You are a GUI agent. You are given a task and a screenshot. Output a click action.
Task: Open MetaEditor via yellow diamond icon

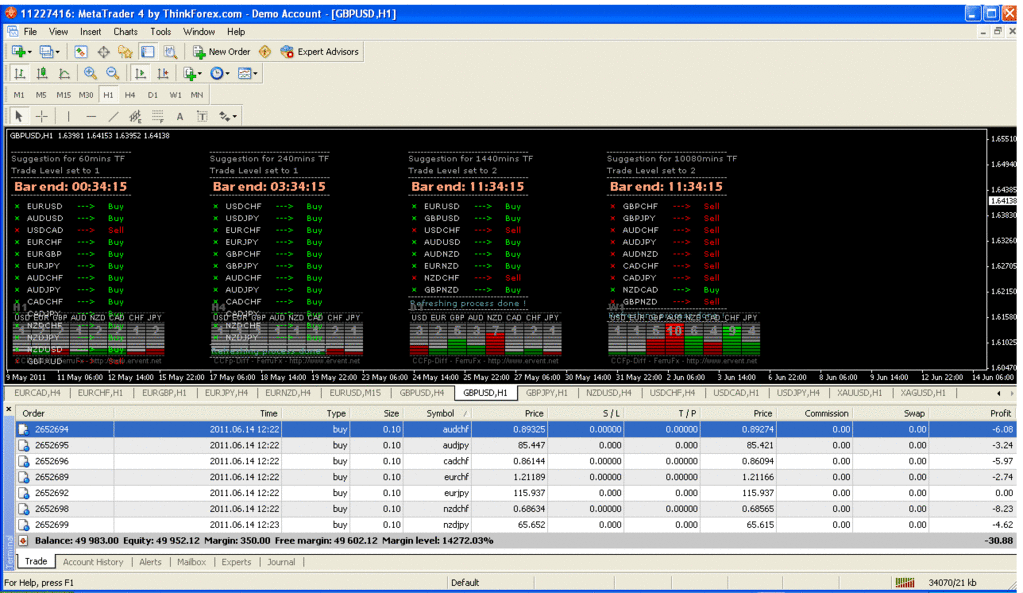[265, 52]
